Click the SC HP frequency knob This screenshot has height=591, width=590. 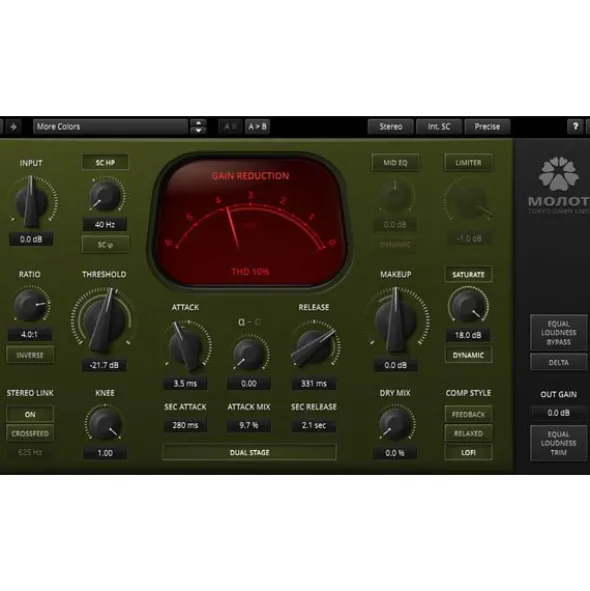105,195
